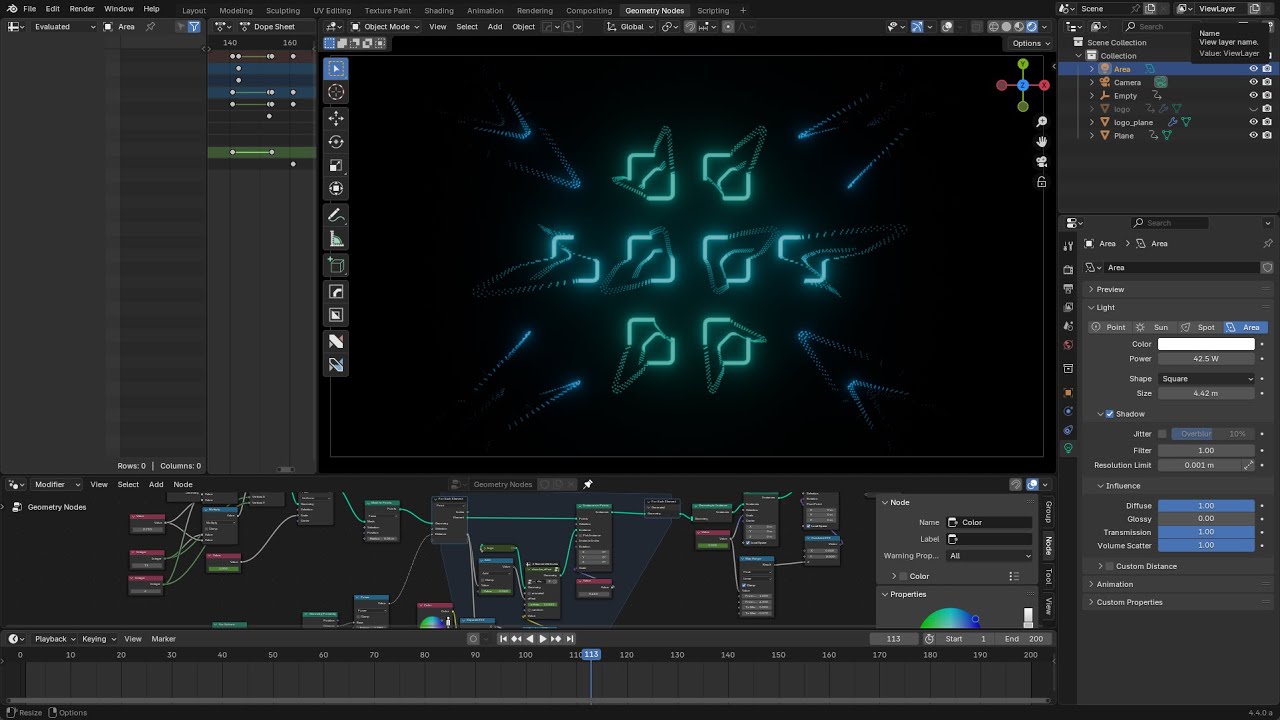Viewport: 1280px width, 720px height.
Task: Open the timeline Marker menu
Action: (x=163, y=639)
